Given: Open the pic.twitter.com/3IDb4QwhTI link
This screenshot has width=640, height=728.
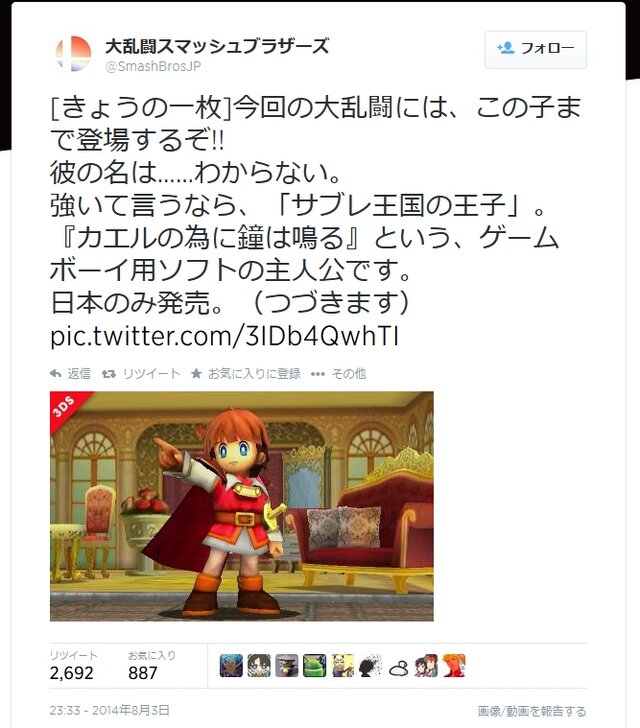Looking at the screenshot, I should coord(224,336).
